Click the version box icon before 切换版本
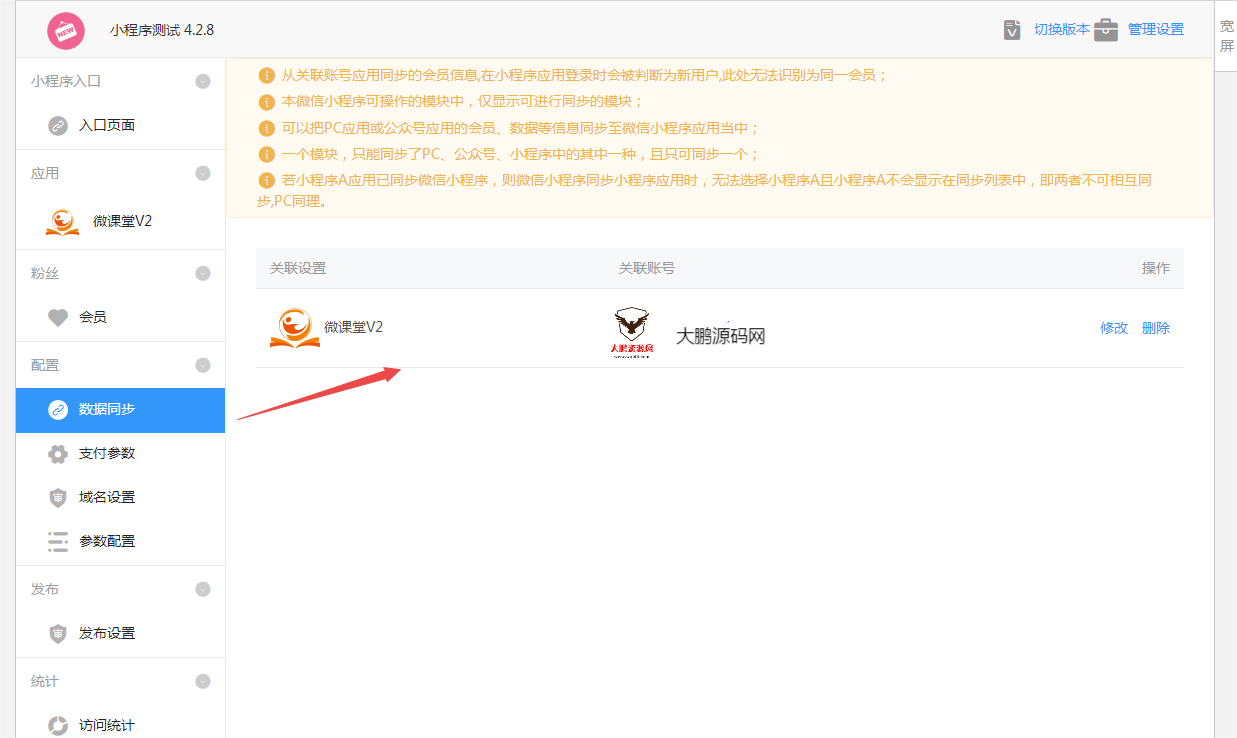This screenshot has height=738, width=1237. 1012,29
